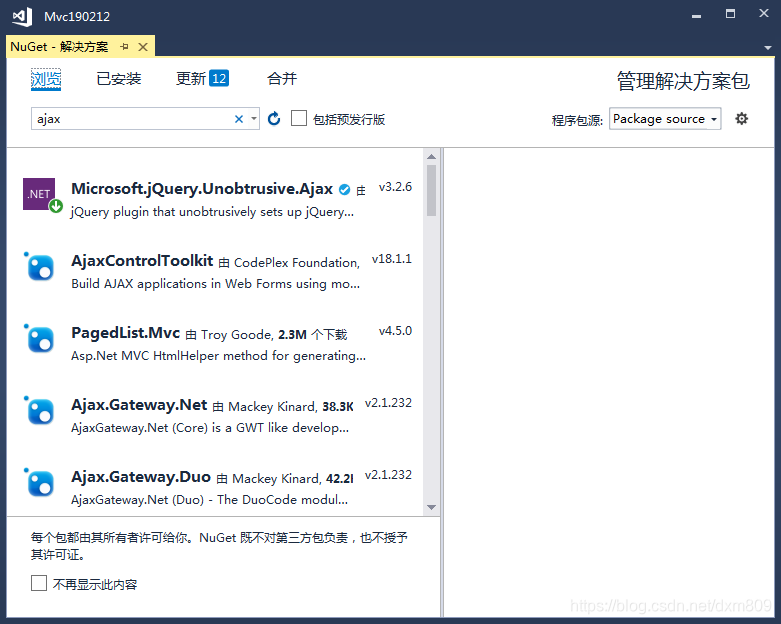The width and height of the screenshot is (781, 624).
Task: Refresh the package search results
Action: 274,119
